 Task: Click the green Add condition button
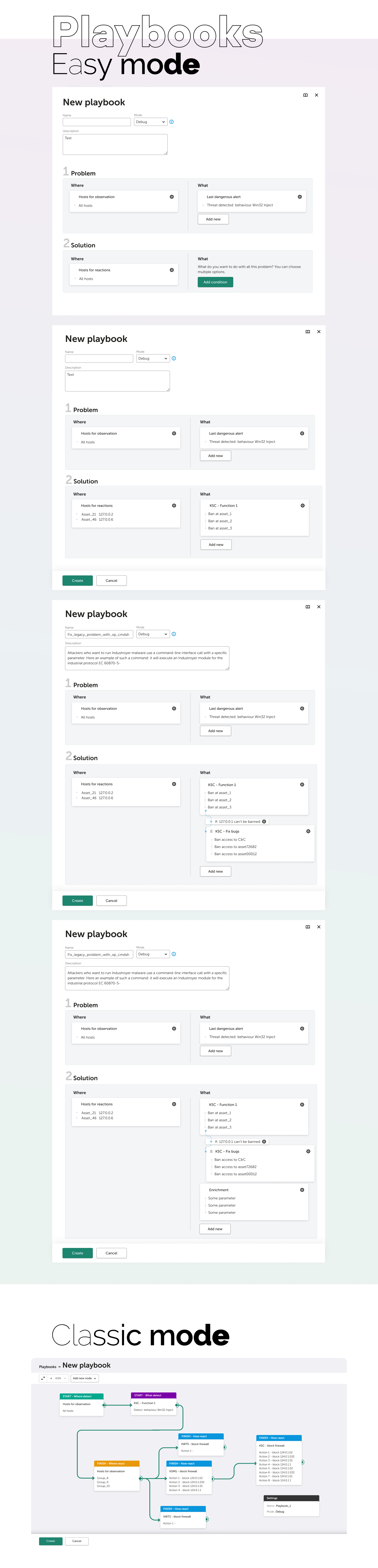coord(215,282)
